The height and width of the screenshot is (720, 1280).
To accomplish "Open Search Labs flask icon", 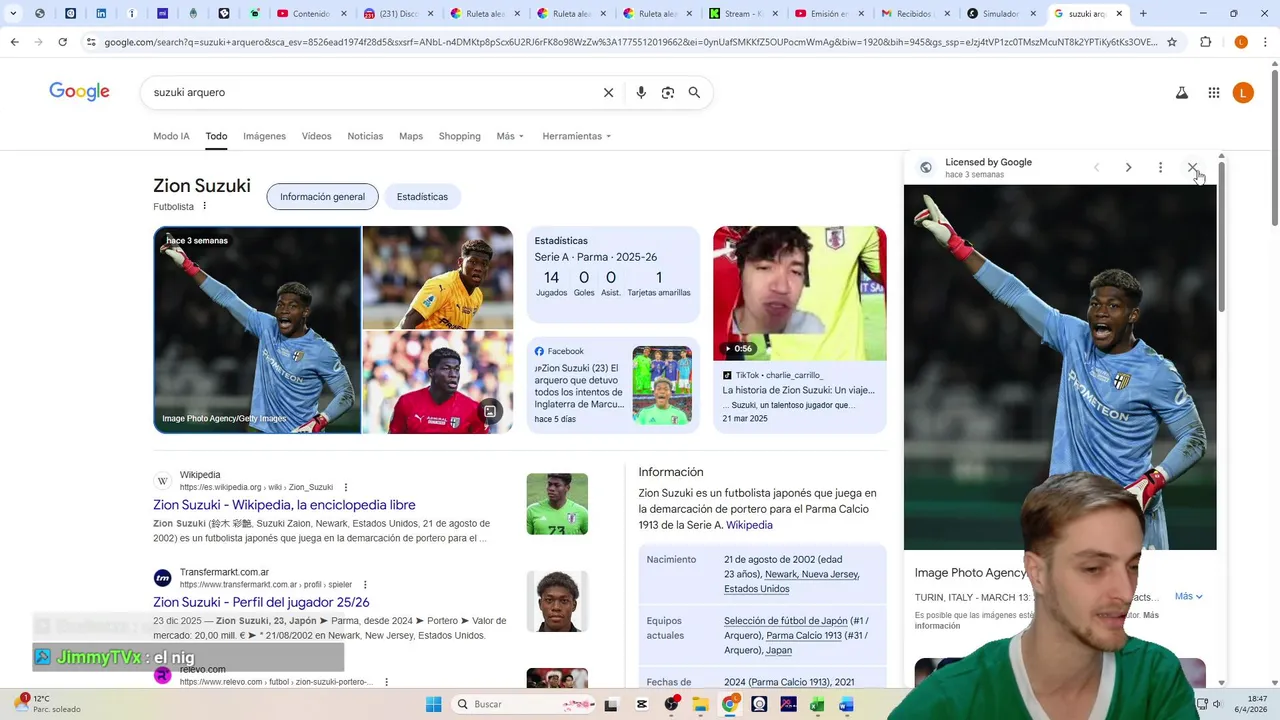I will [x=1181, y=93].
